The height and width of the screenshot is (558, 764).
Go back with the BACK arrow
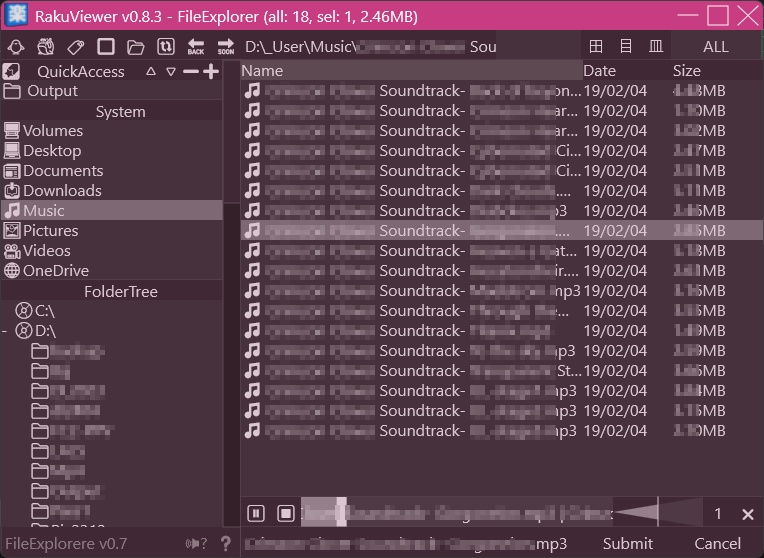pyautogui.click(x=196, y=47)
